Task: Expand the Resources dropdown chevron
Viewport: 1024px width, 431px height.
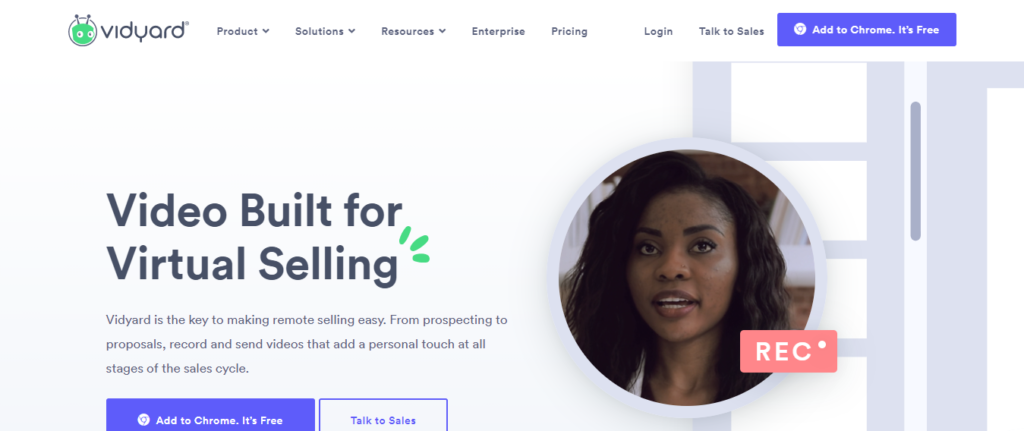Action: [442, 31]
